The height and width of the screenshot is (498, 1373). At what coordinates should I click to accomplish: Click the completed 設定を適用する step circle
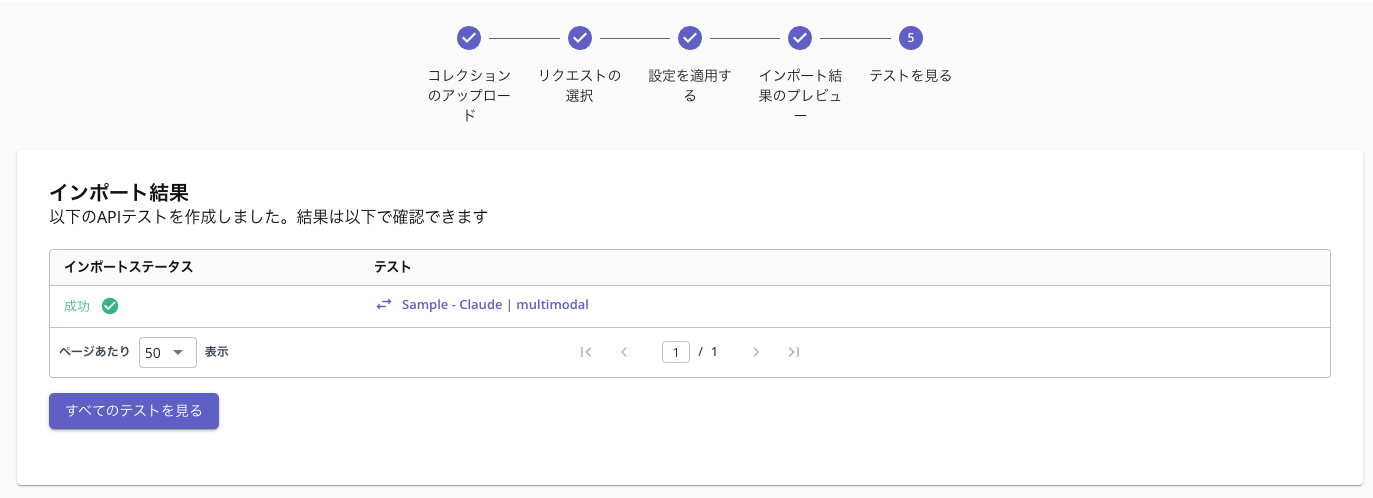pos(690,38)
